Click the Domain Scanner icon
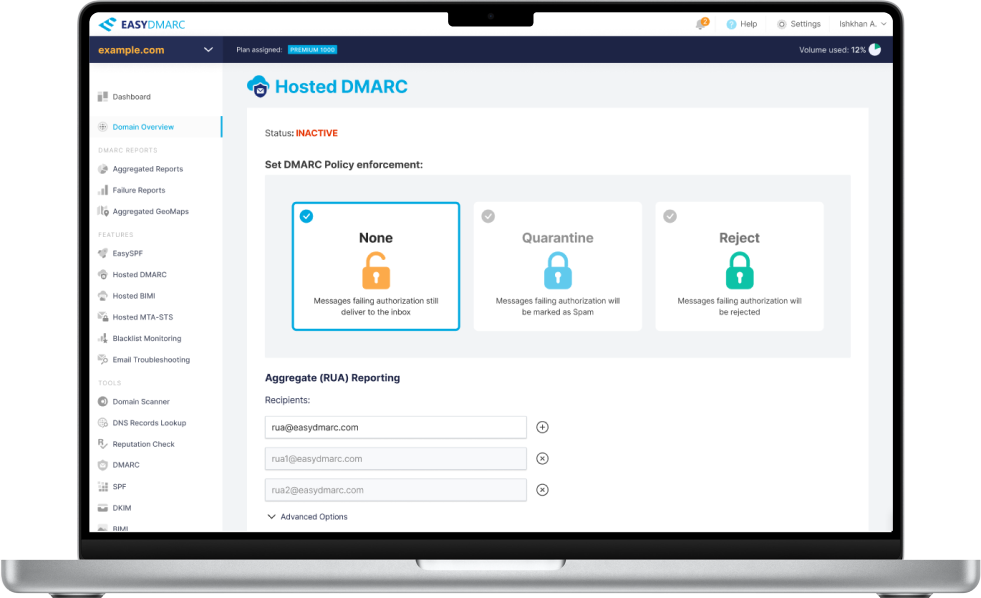Image resolution: width=981 pixels, height=598 pixels. point(103,402)
